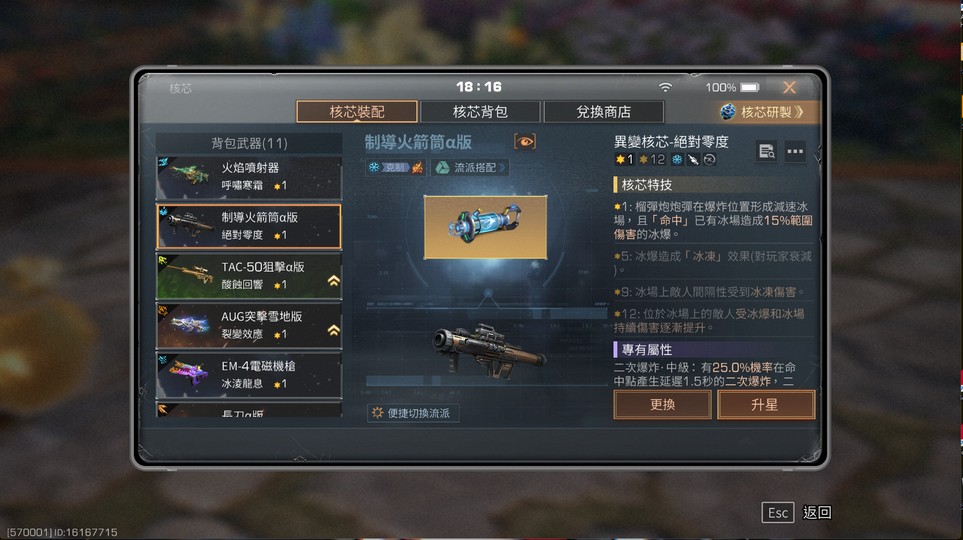
Task: Open the core details search icon
Action: click(x=766, y=151)
